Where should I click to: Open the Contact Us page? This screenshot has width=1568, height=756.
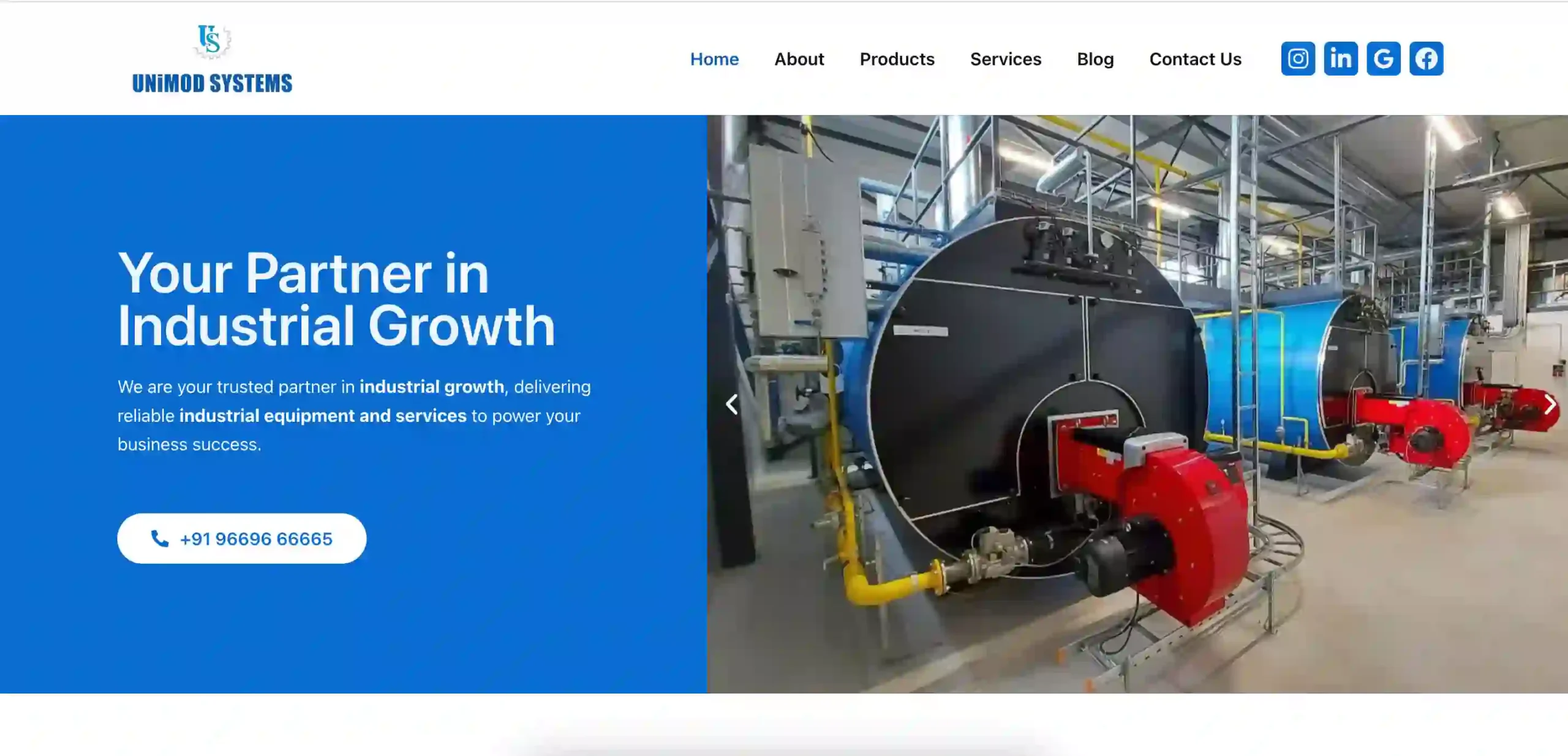pyautogui.click(x=1195, y=59)
